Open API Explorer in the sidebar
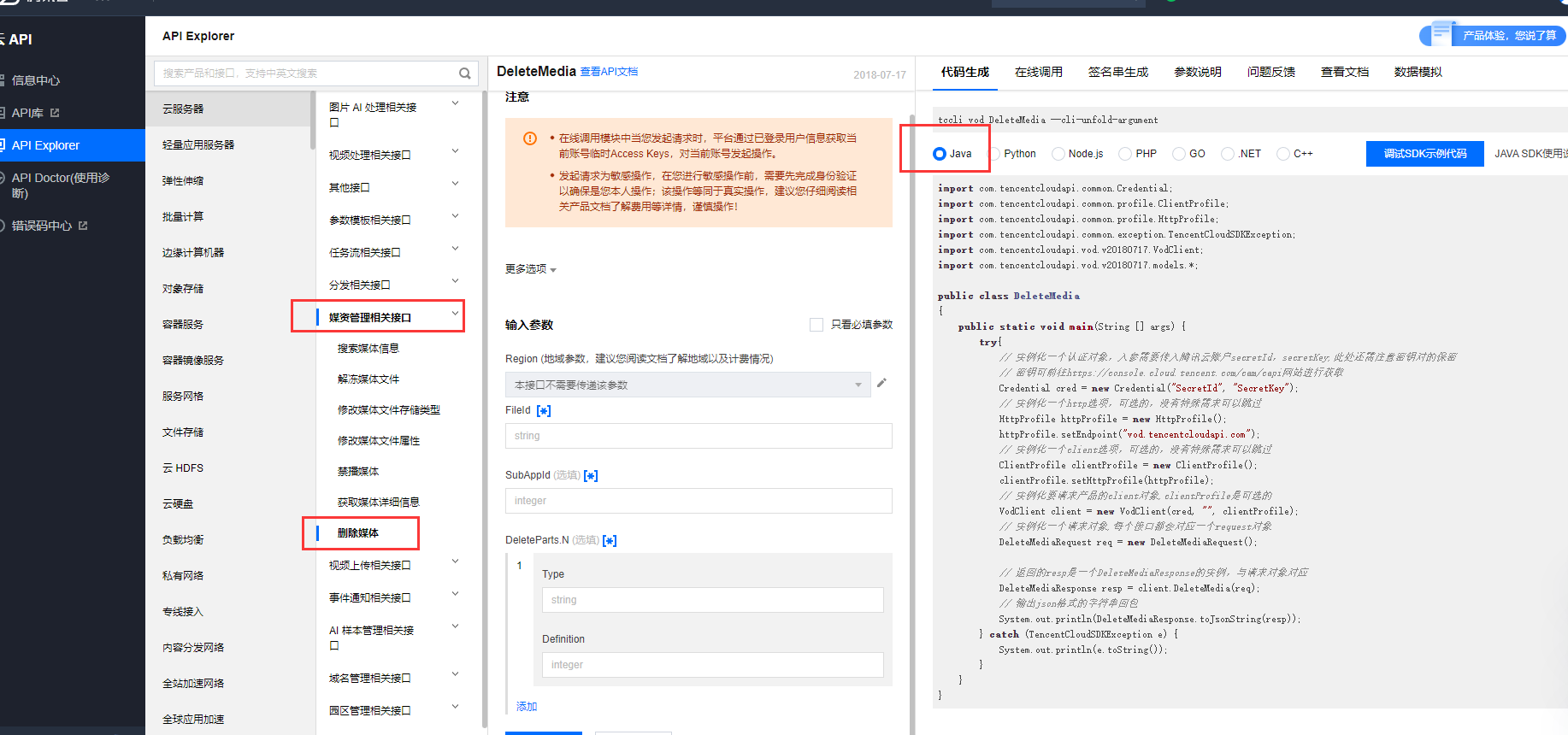 click(x=45, y=145)
